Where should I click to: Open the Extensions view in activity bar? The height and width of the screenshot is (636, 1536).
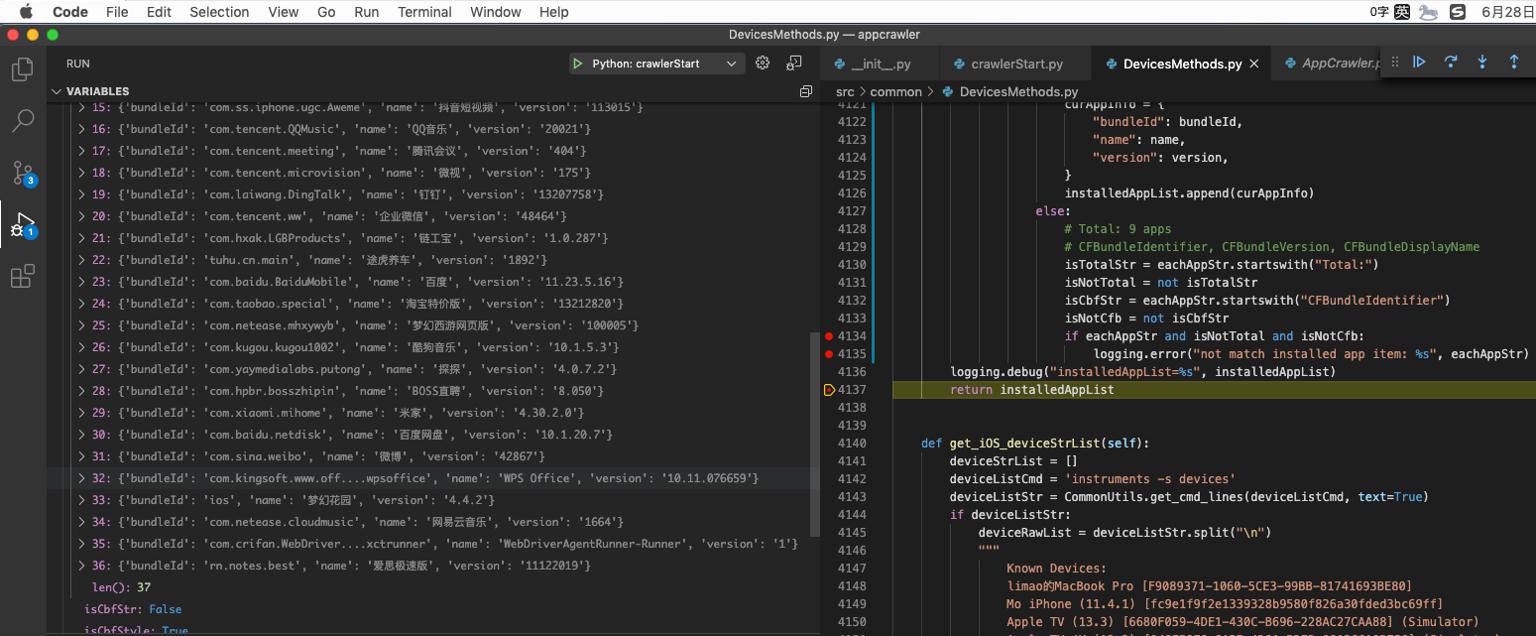(x=22, y=277)
